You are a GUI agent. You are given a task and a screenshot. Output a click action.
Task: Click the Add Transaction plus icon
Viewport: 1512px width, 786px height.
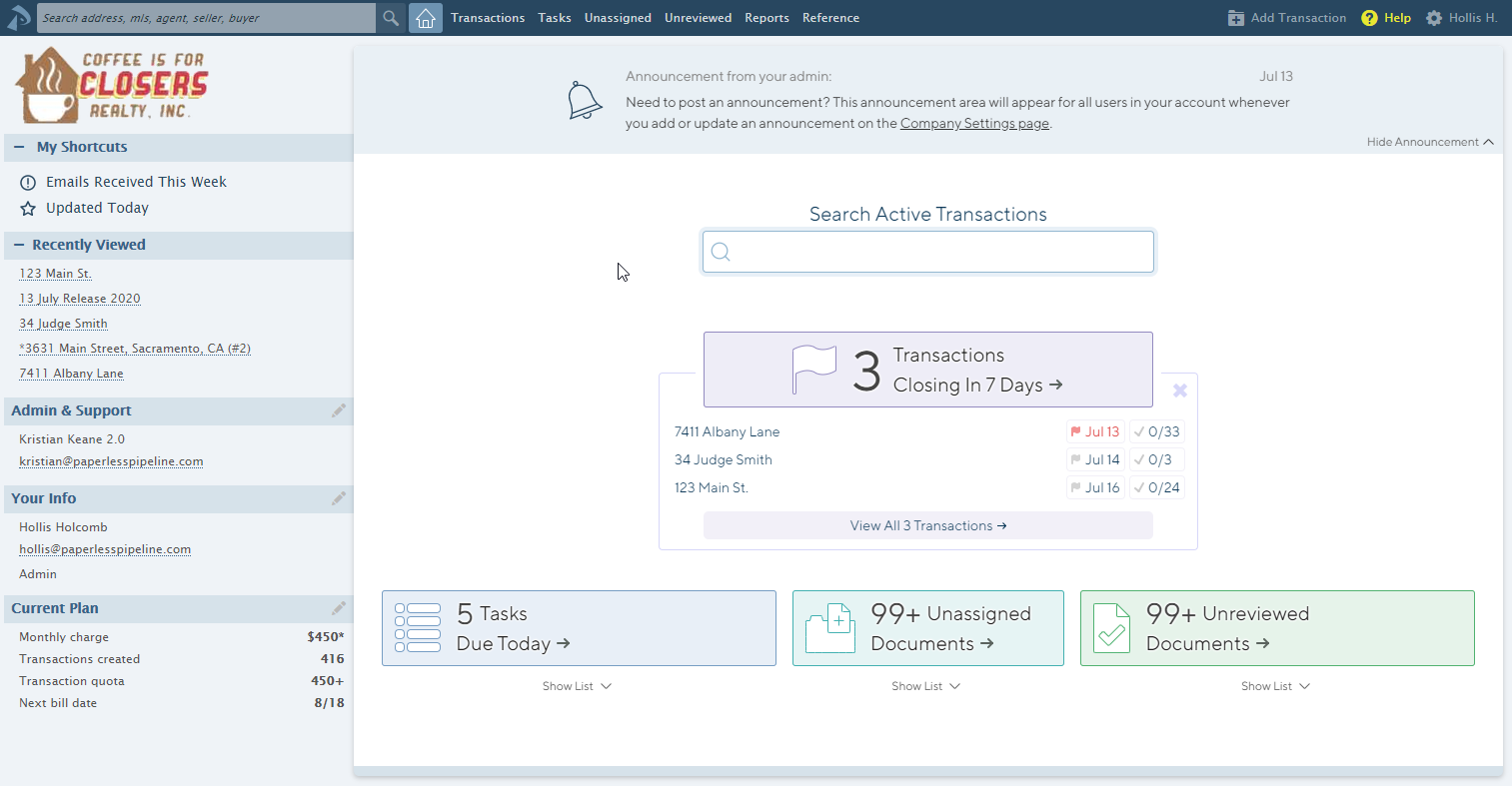pos(1236,18)
